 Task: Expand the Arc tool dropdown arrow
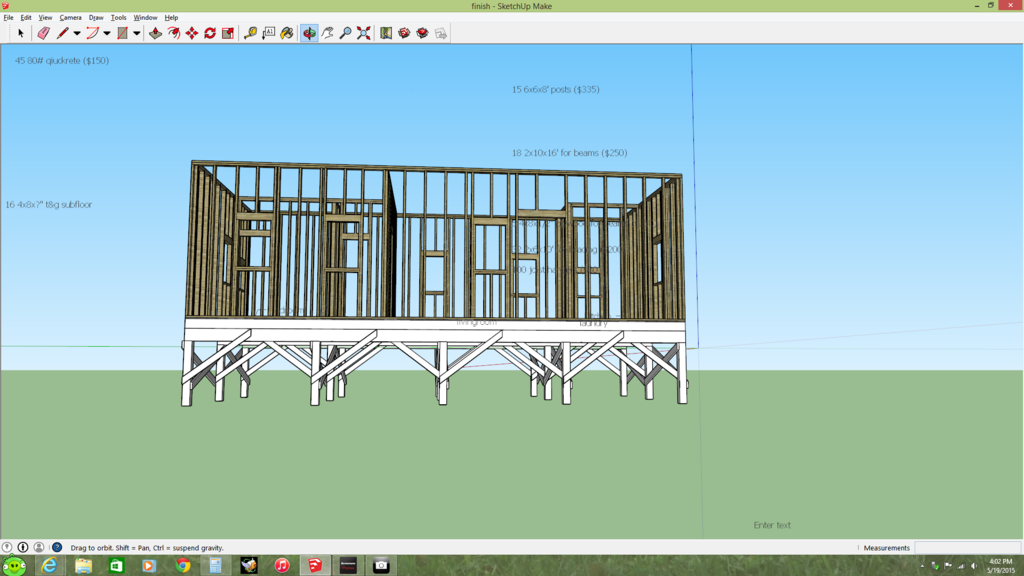[x=106, y=33]
